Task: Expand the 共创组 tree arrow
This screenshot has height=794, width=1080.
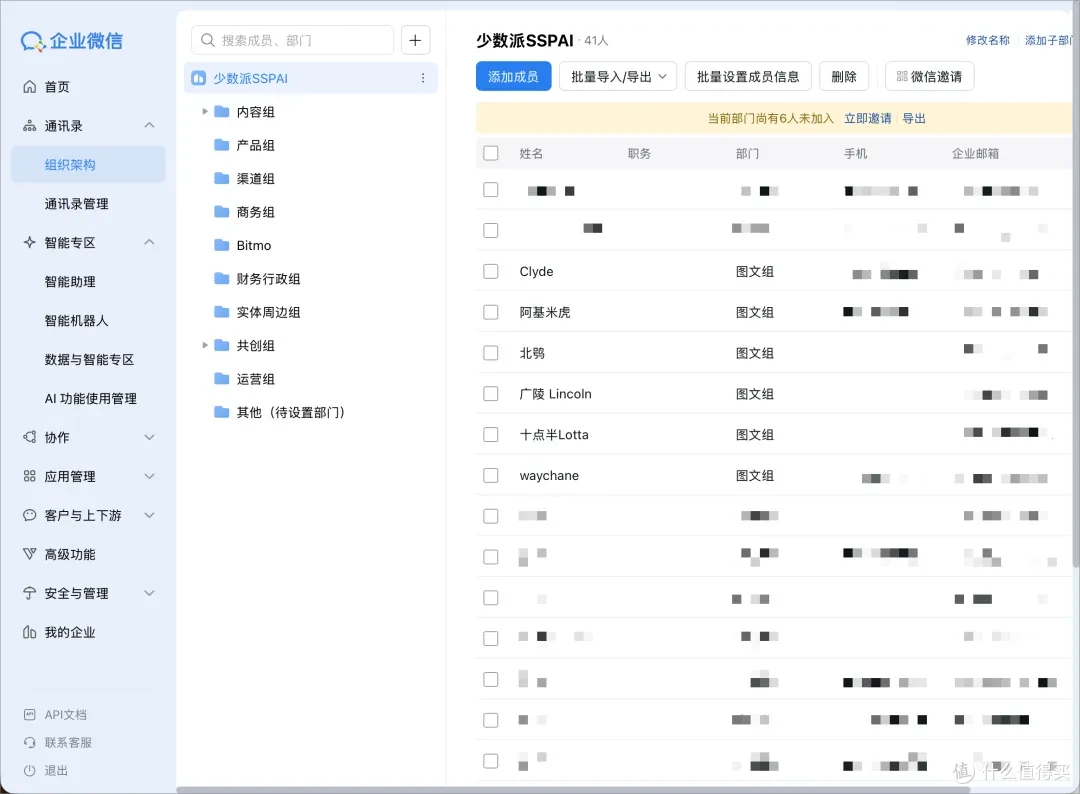Action: (205, 345)
